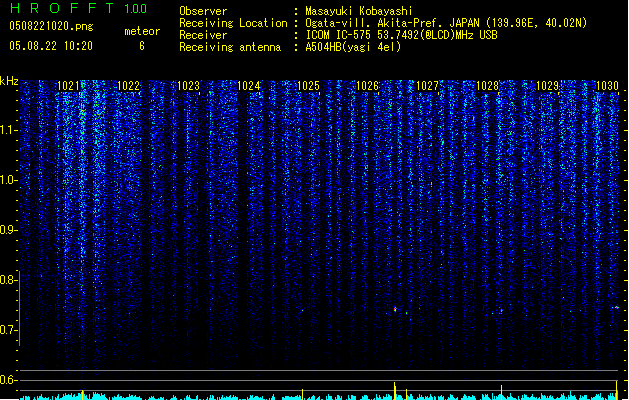
Task: Click the 1026 time marker
Action: (x=368, y=86)
